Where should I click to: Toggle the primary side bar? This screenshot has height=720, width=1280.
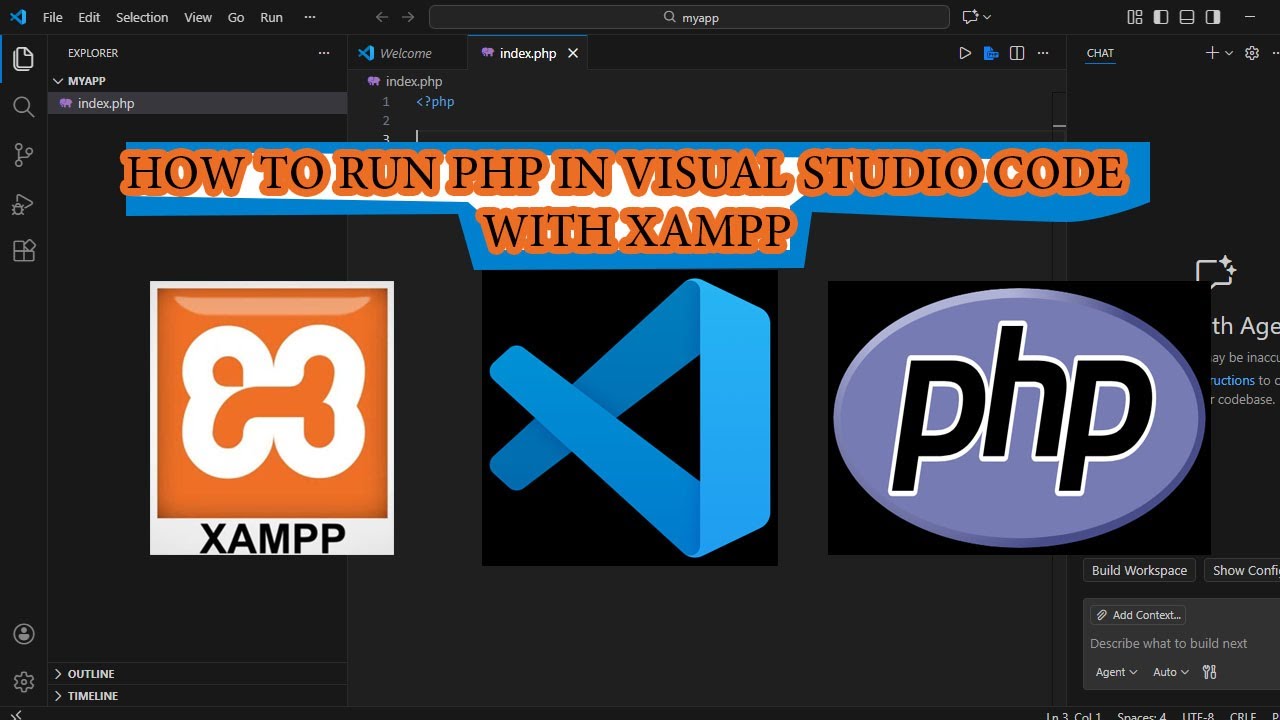pos(1161,17)
